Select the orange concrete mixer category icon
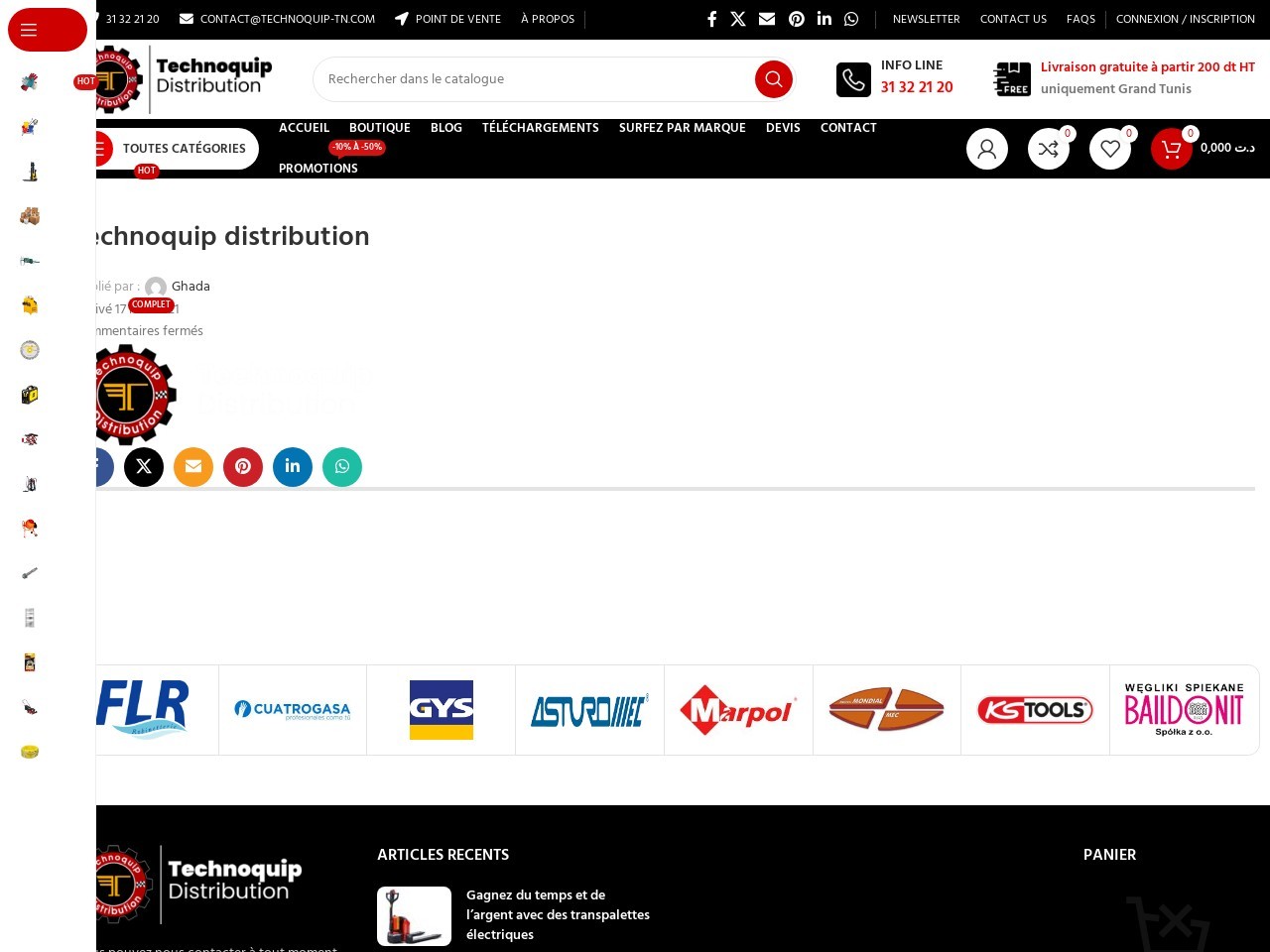Image resolution: width=1270 pixels, height=952 pixels. [30, 529]
